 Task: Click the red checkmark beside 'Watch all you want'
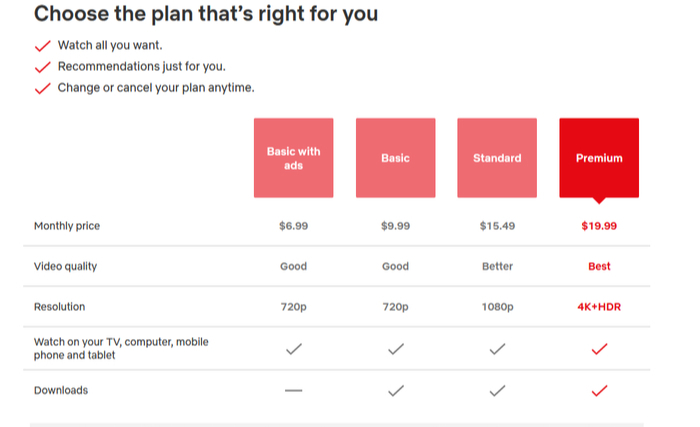(42, 46)
